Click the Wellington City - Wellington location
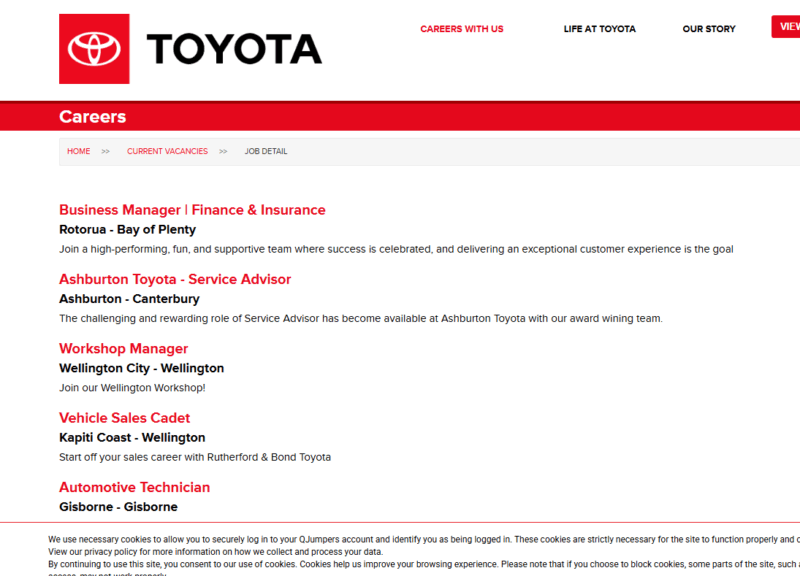The height and width of the screenshot is (576, 800). (x=141, y=368)
